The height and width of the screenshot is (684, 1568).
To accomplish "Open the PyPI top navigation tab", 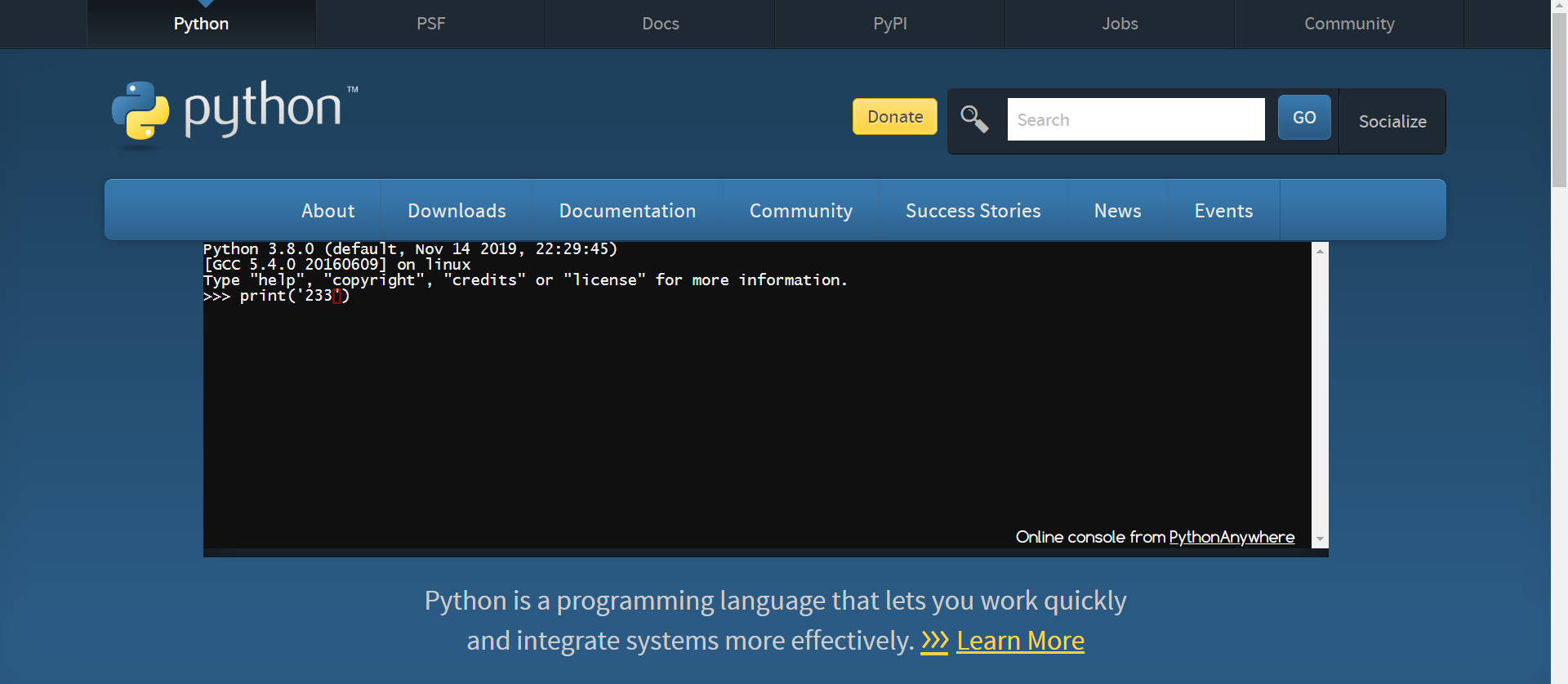I will [890, 24].
